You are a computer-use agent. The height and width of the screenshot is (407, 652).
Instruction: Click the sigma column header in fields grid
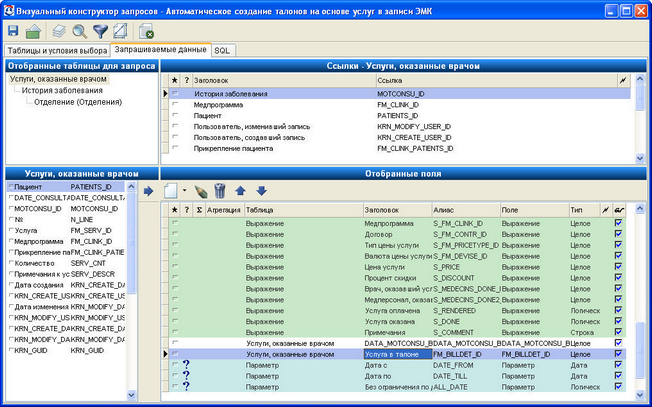click(x=199, y=210)
